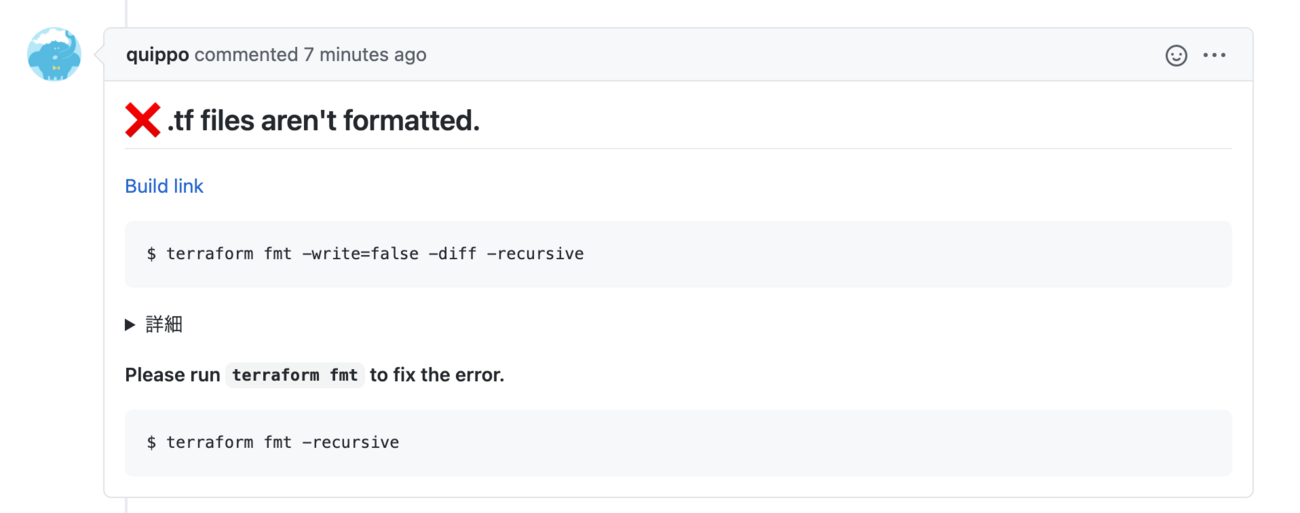Expand the 詳細 disclosure triangle
The height and width of the screenshot is (513, 1300).
point(130,324)
